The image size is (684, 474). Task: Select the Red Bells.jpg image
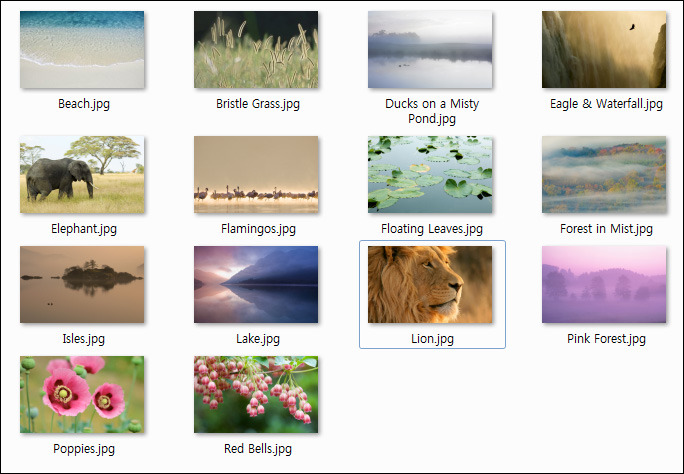click(256, 395)
